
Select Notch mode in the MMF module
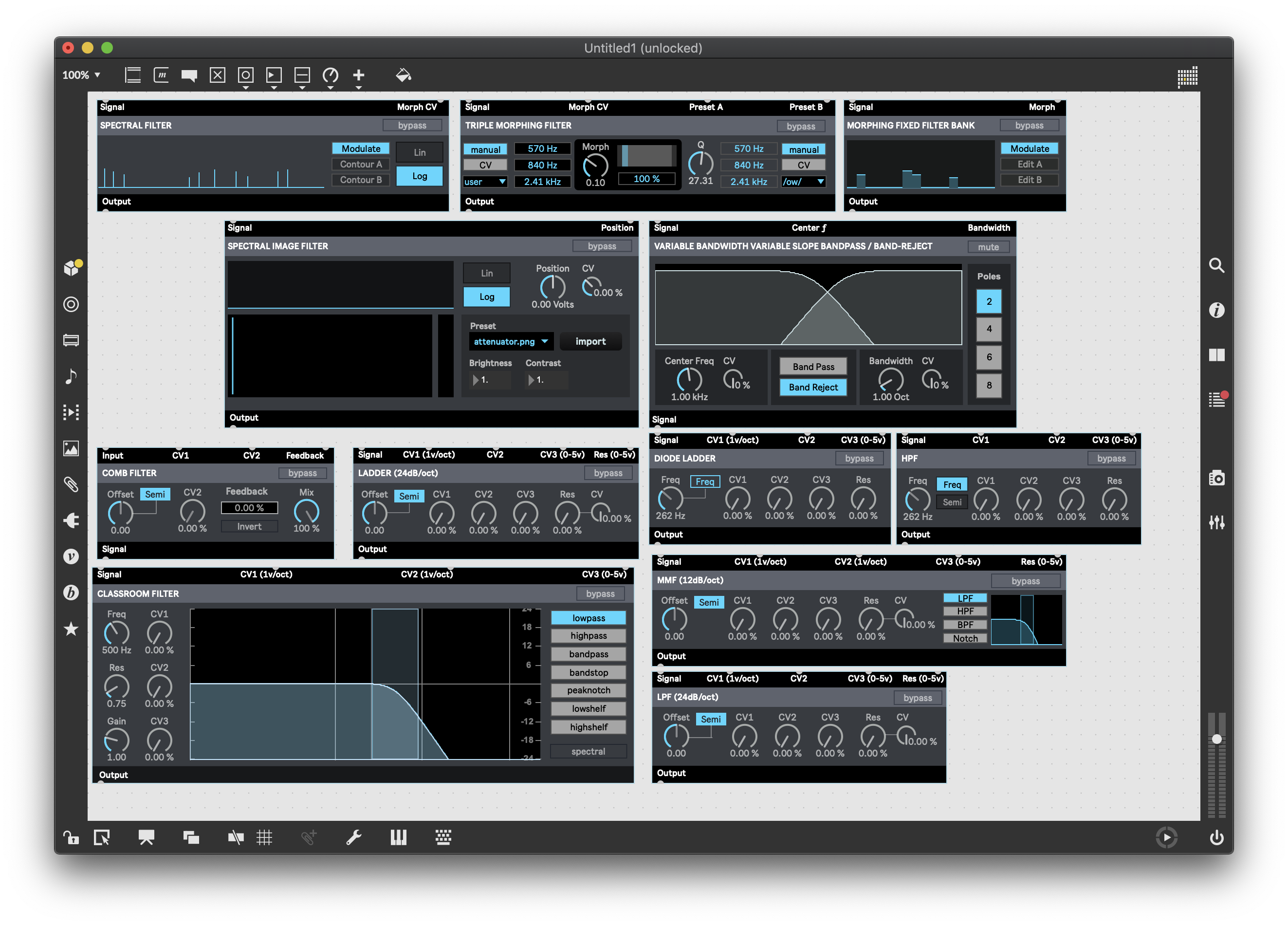965,639
